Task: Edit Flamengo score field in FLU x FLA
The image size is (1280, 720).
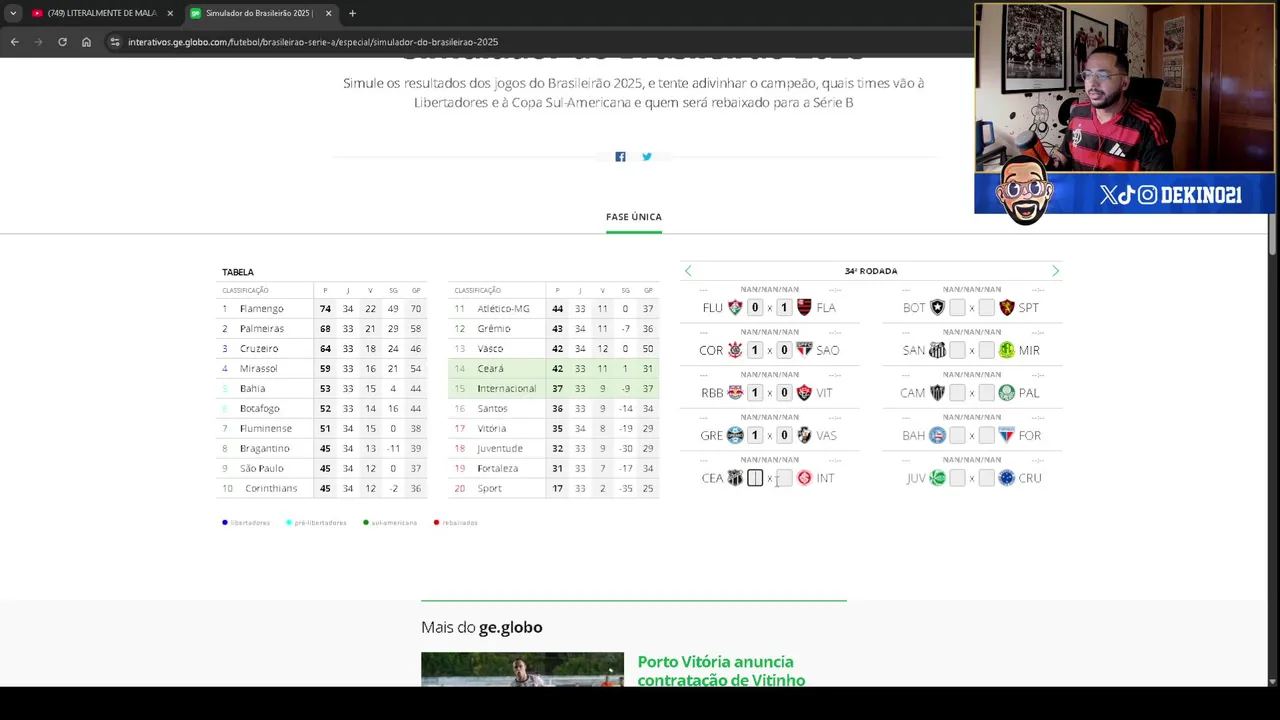Action: tap(784, 308)
